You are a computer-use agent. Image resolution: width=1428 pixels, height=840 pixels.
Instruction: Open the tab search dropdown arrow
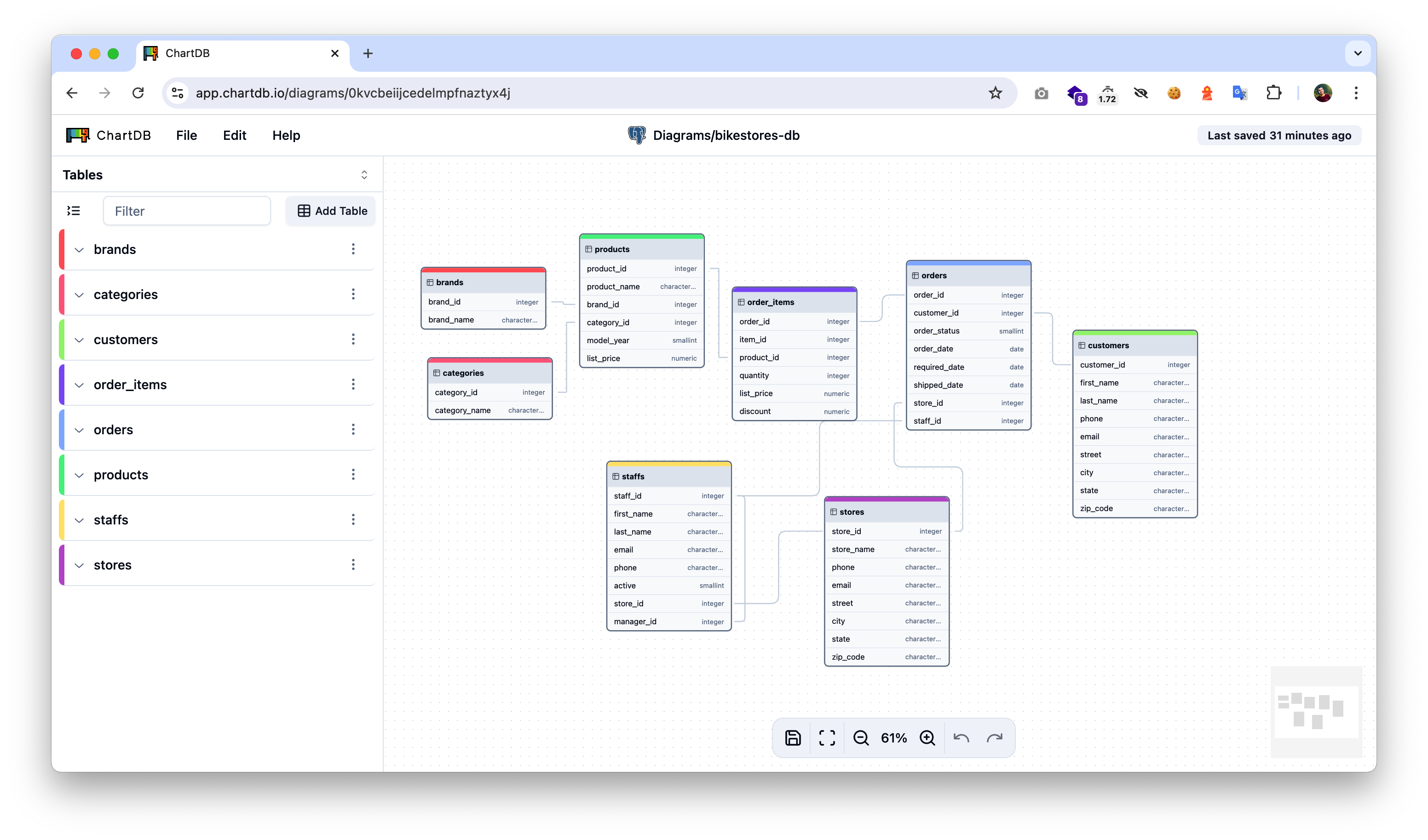pyautogui.click(x=1358, y=53)
